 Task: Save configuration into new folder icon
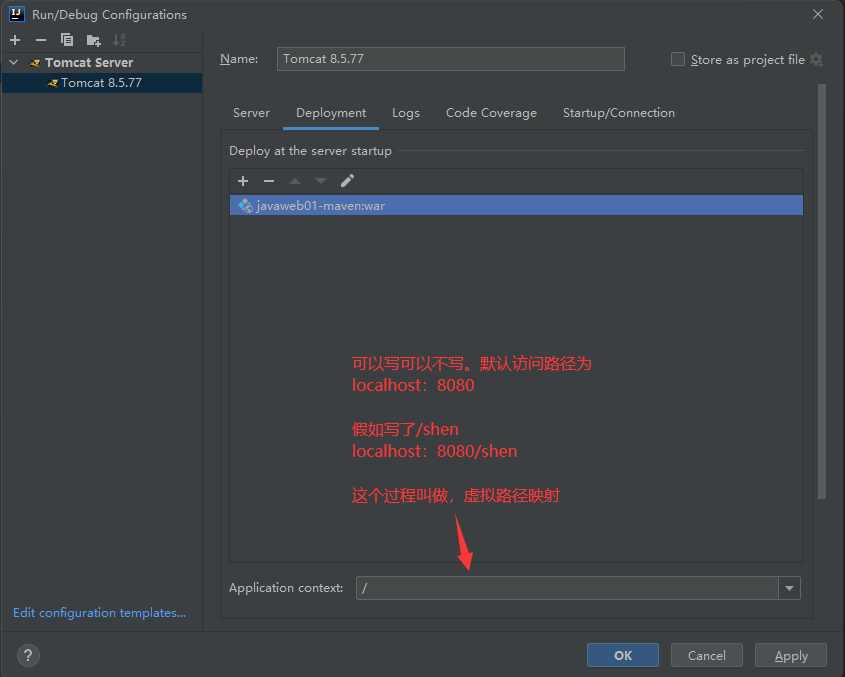[x=93, y=40]
